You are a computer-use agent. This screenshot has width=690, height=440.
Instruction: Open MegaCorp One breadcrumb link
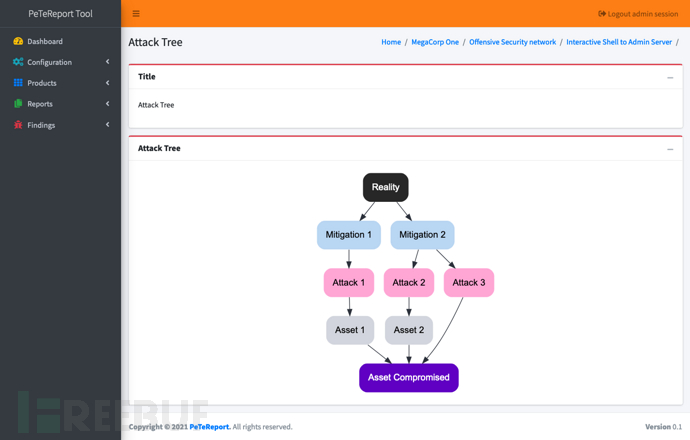(x=435, y=42)
